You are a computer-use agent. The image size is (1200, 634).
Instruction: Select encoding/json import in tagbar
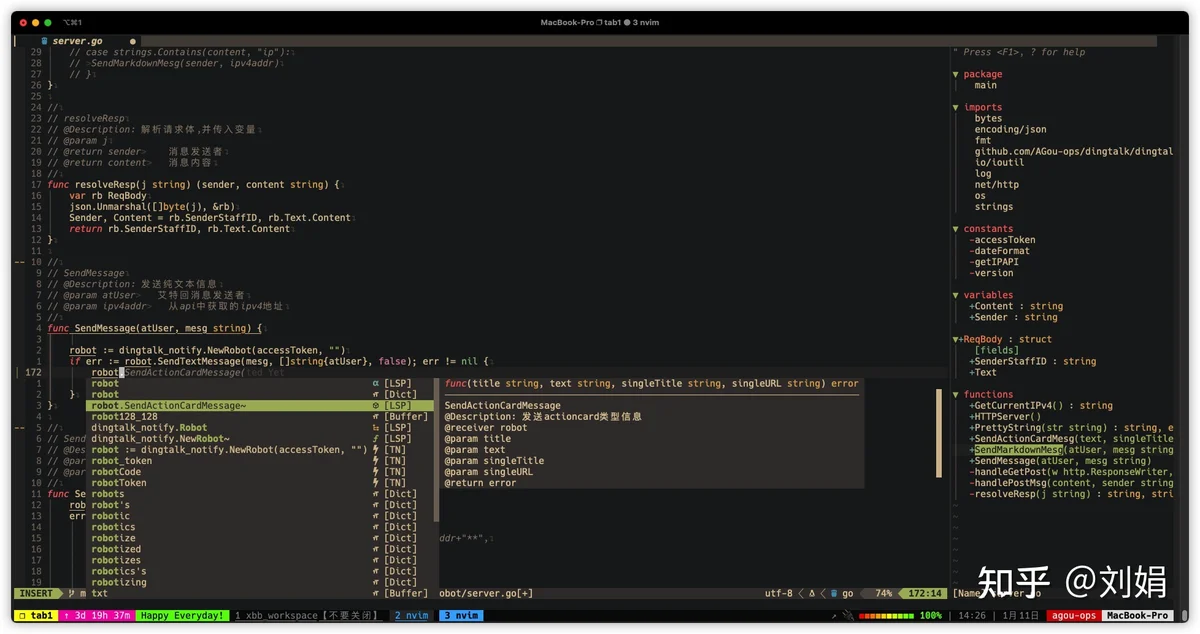tap(1011, 129)
